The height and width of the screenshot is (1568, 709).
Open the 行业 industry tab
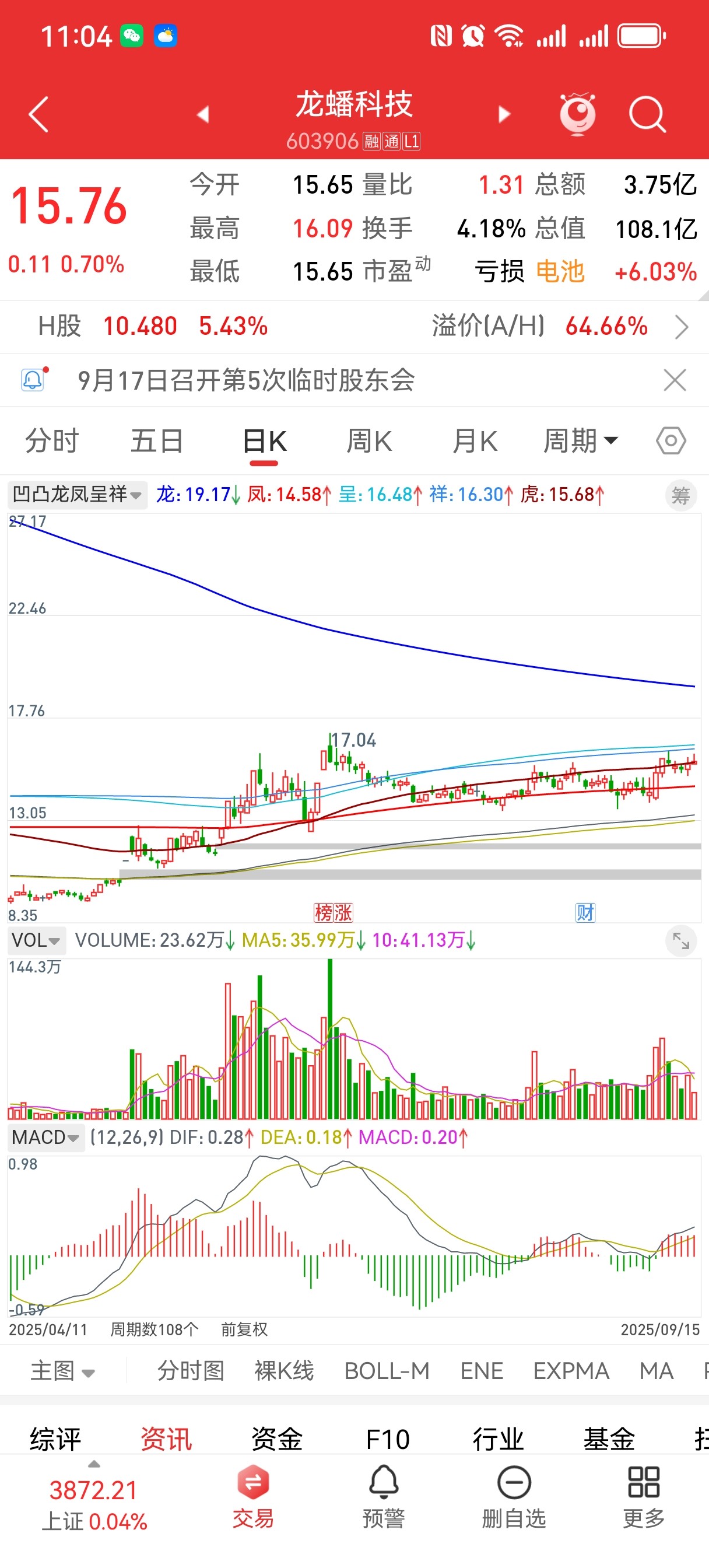pyautogui.click(x=499, y=1440)
